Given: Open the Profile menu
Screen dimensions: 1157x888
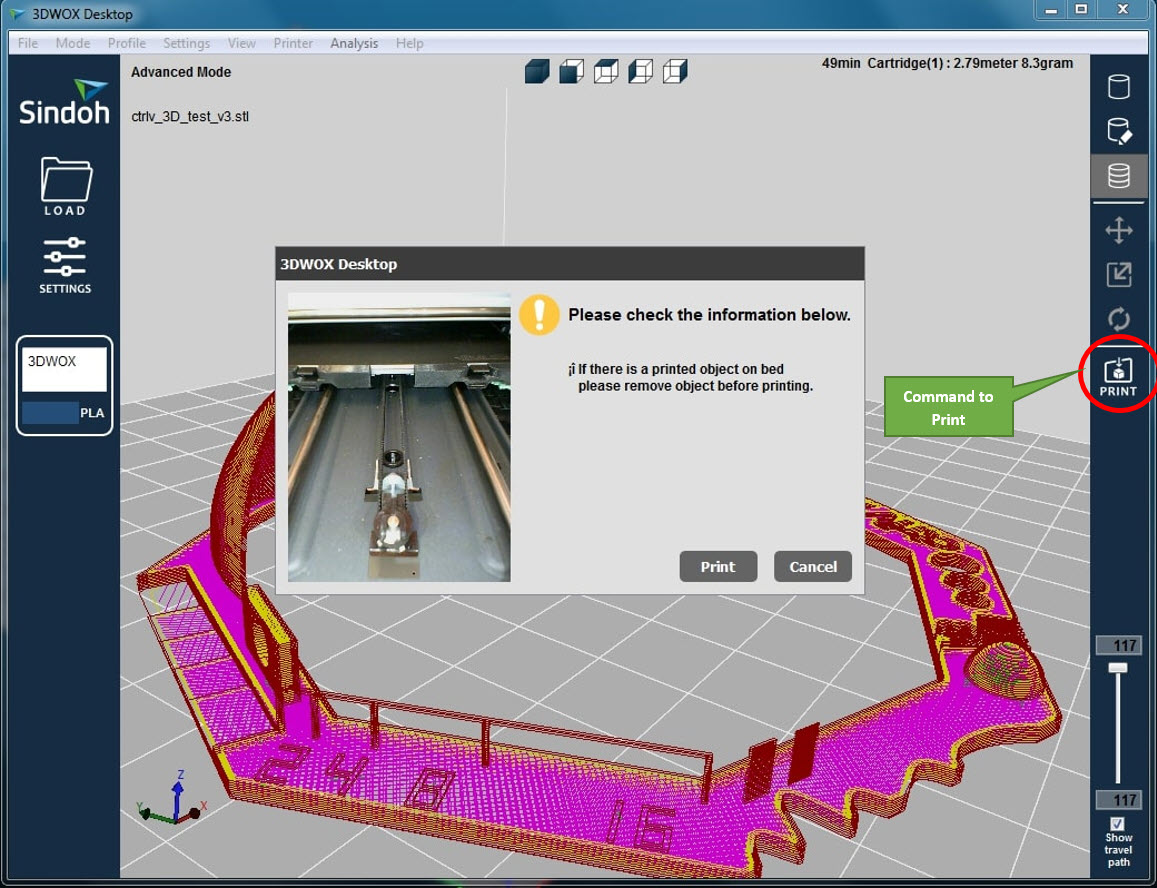Looking at the screenshot, I should [x=127, y=44].
